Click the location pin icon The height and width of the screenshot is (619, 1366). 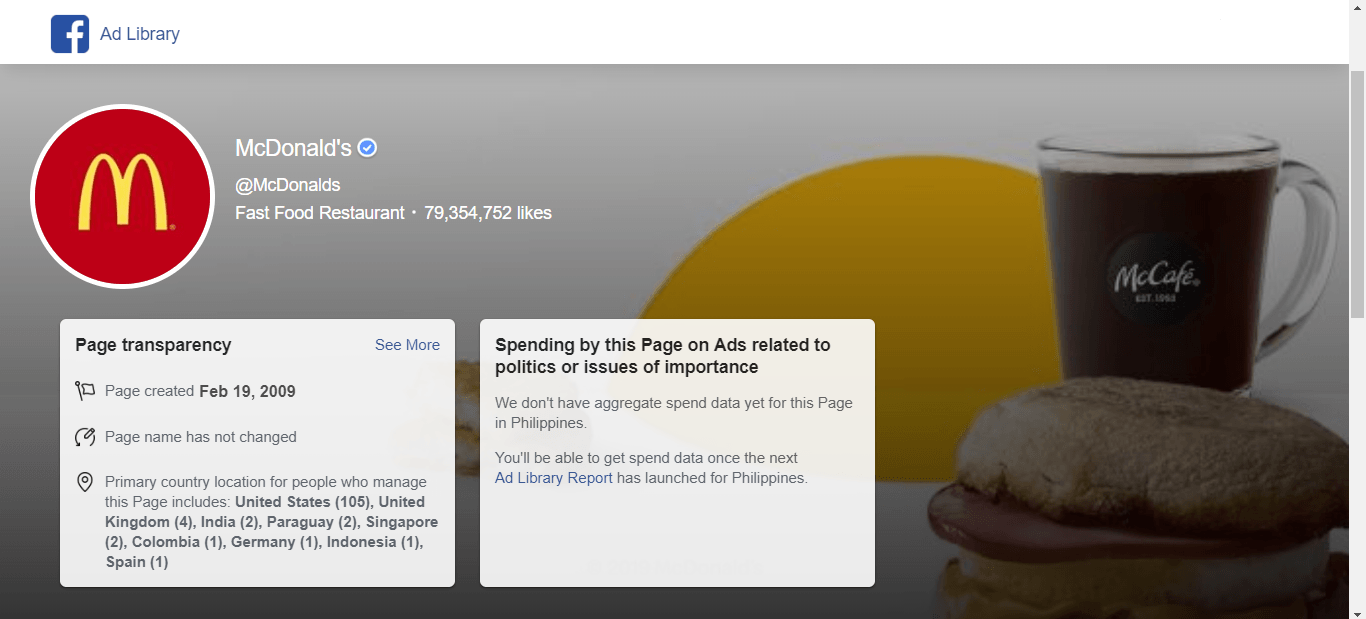(x=85, y=483)
